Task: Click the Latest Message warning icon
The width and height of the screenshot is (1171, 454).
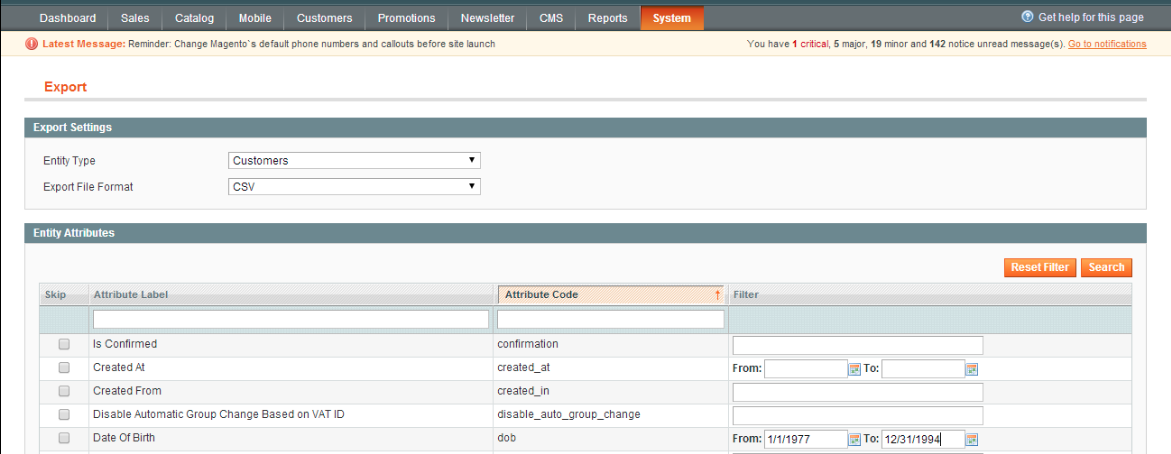Action: 32,44
